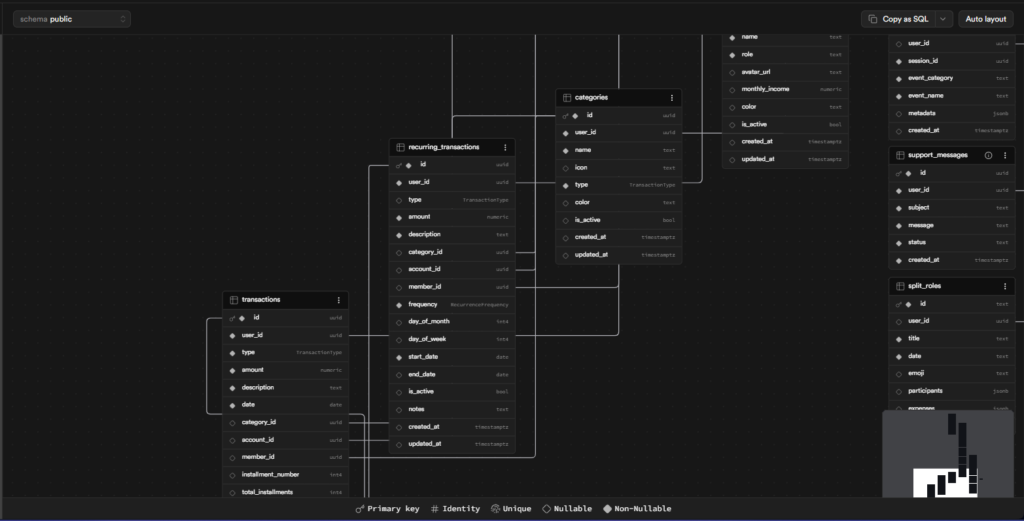The height and width of the screenshot is (521, 1024).
Task: Click the categories table title
Action: (x=591, y=97)
